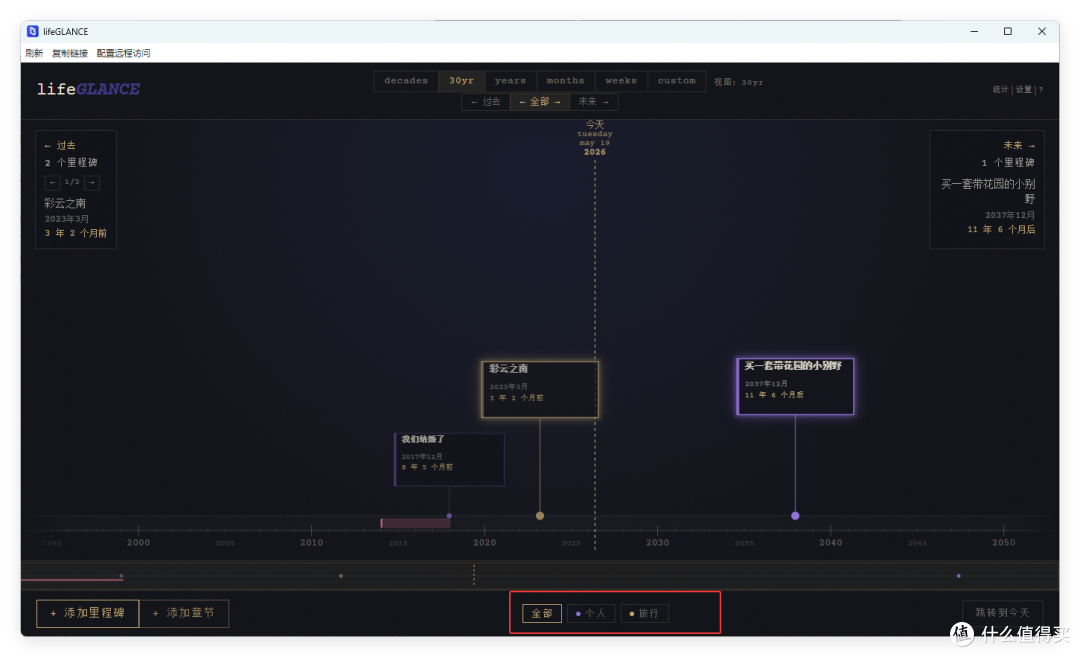Maximize the lifeGLANCE window
This screenshot has height=657, width=1080.
click(1008, 32)
